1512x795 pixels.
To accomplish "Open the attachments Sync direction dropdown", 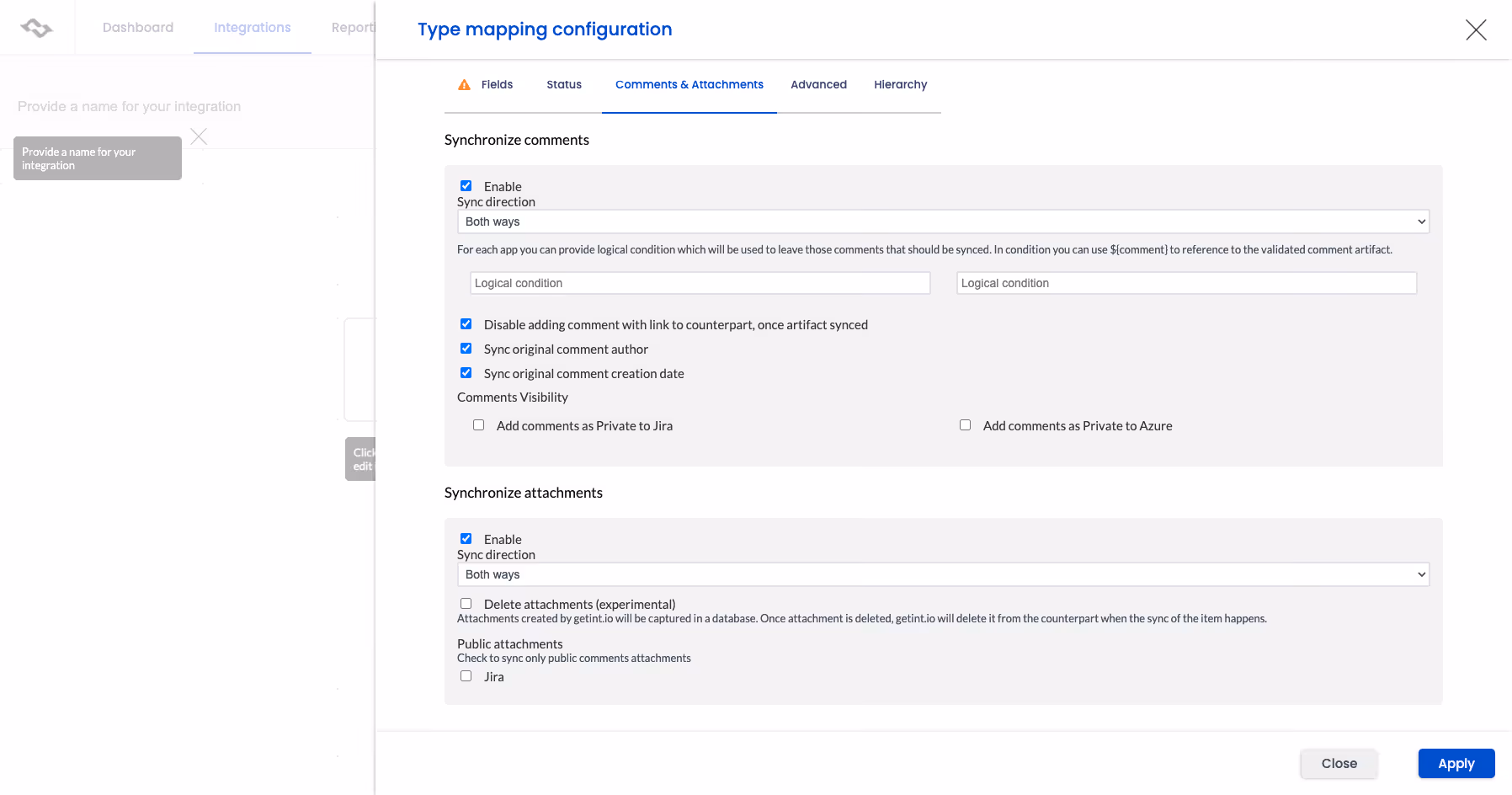I will click(942, 574).
